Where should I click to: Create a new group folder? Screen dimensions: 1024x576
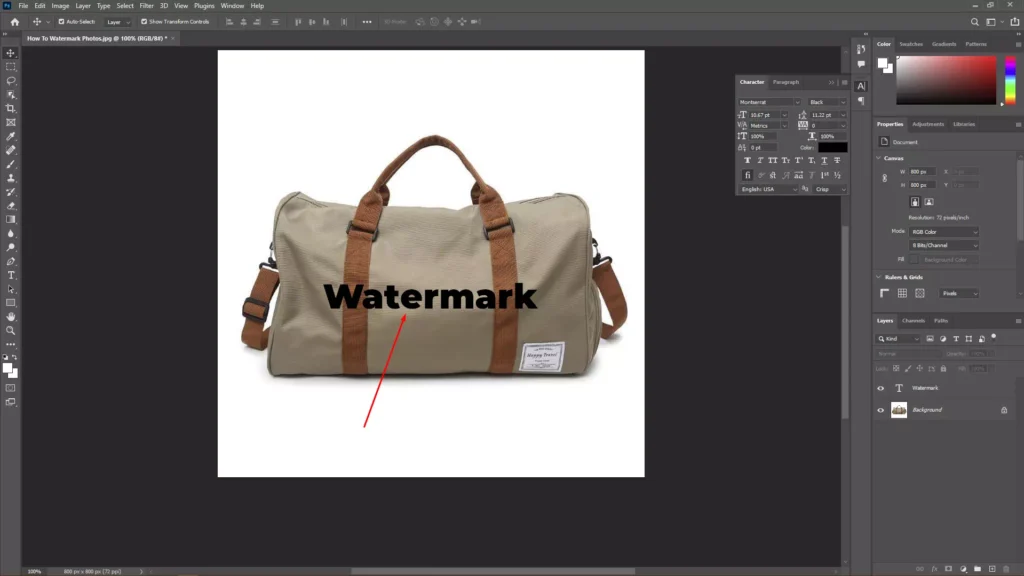click(978, 569)
